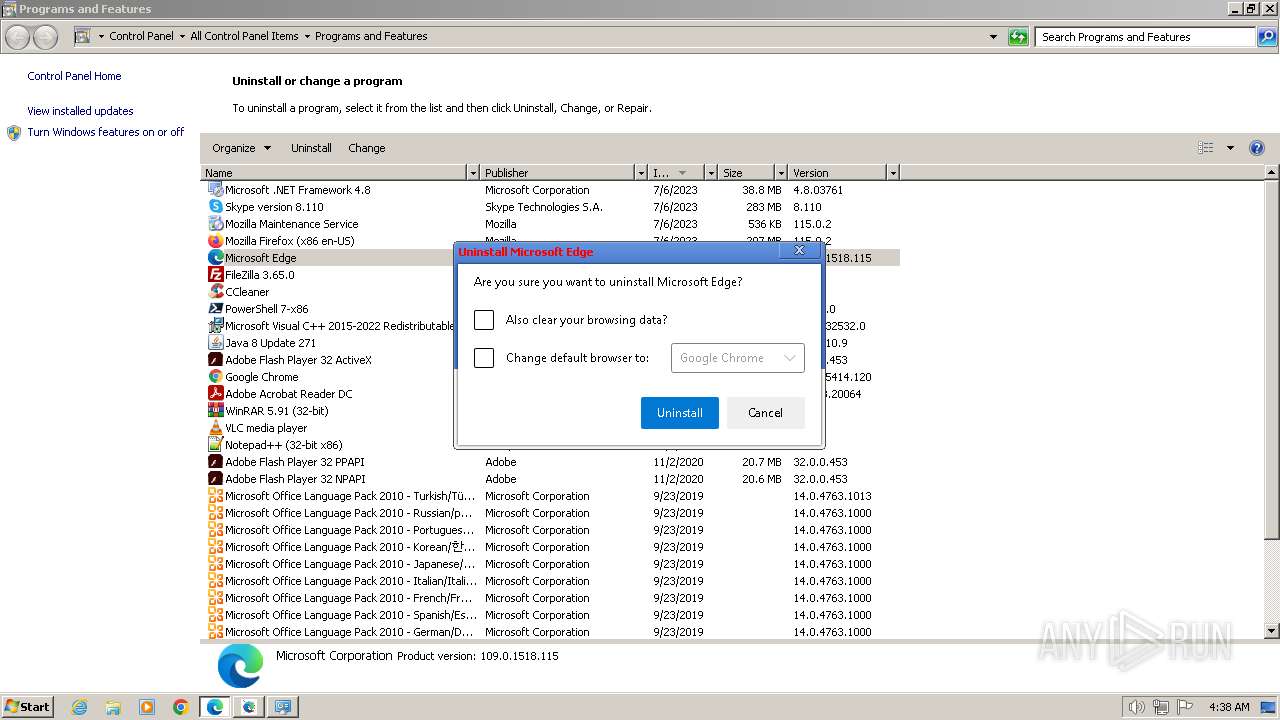This screenshot has width=1280, height=720.
Task: Open the Name column filter arrow
Action: click(x=473, y=173)
